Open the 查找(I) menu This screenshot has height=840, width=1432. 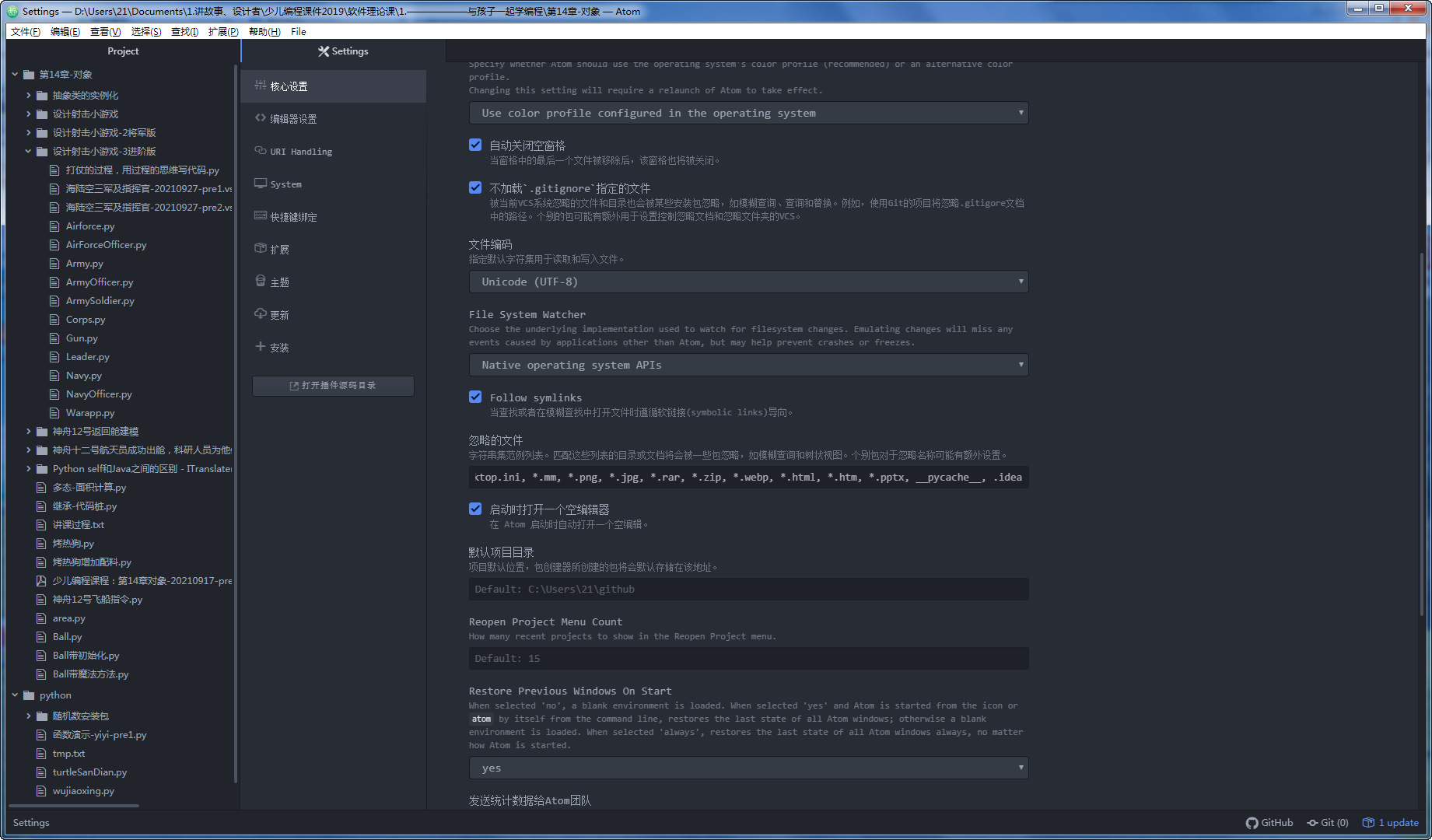(184, 32)
